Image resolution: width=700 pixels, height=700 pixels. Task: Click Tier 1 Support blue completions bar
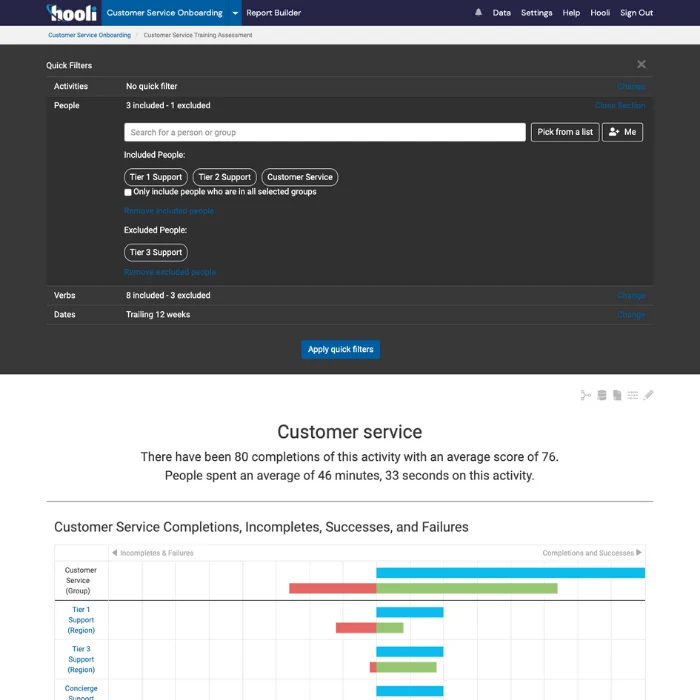coord(410,612)
